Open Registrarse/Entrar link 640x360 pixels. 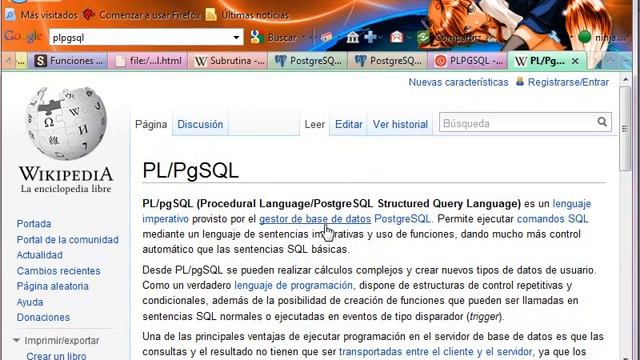(x=568, y=82)
